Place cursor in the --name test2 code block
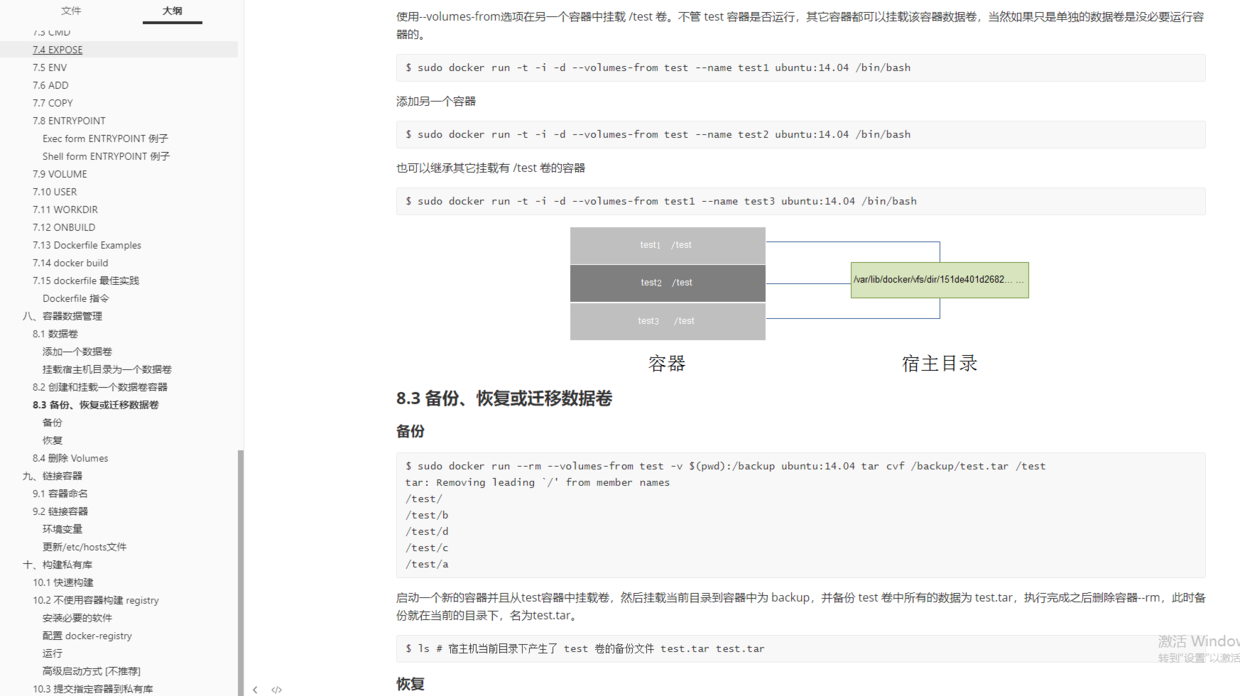 pos(800,134)
